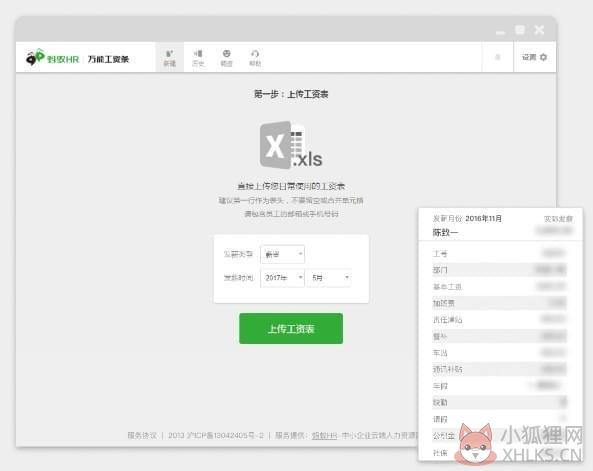The height and width of the screenshot is (471, 593).
Task: Click the user account icon
Action: pos(498,57)
